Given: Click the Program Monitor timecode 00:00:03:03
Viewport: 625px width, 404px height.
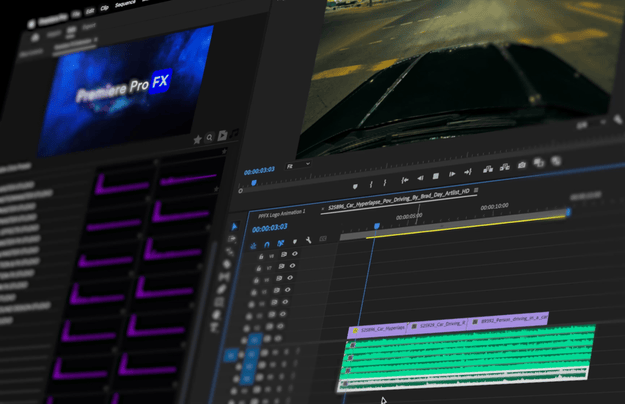Looking at the screenshot, I should pyautogui.click(x=259, y=171).
